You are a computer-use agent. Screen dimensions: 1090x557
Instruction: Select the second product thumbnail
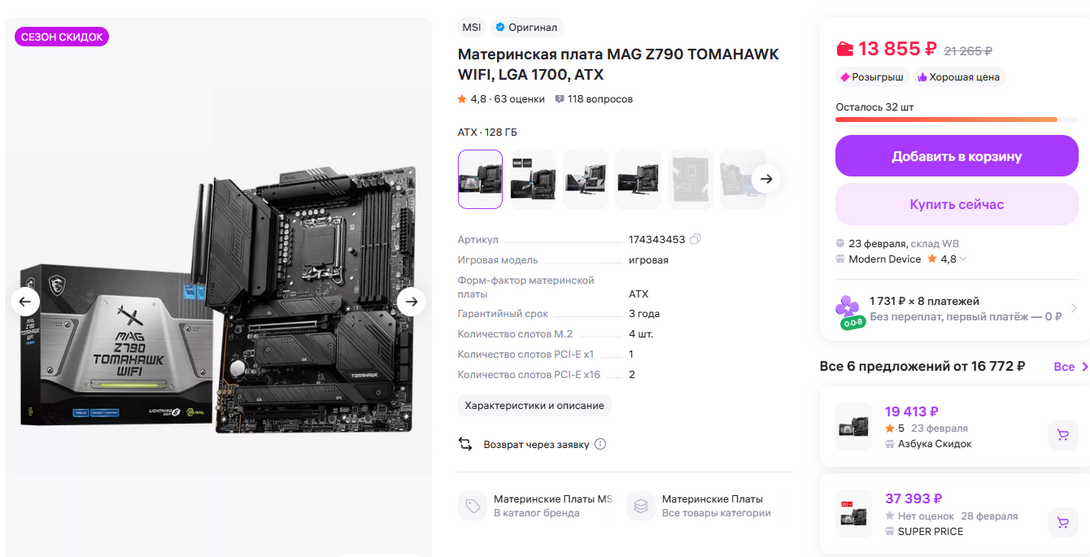click(532, 179)
